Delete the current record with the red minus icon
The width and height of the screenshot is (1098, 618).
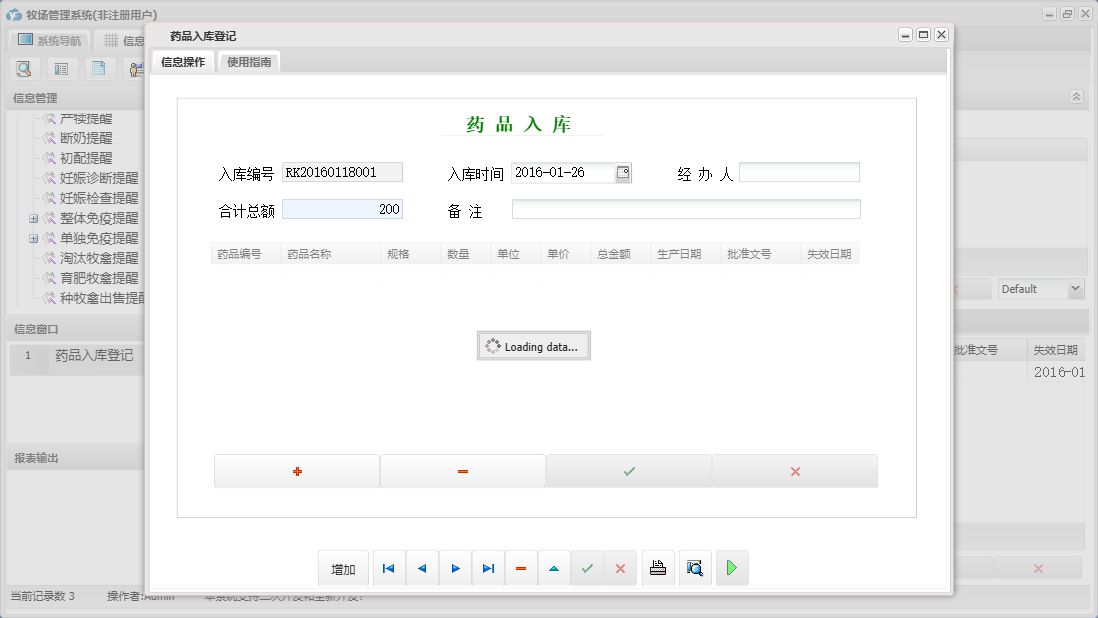coord(521,568)
